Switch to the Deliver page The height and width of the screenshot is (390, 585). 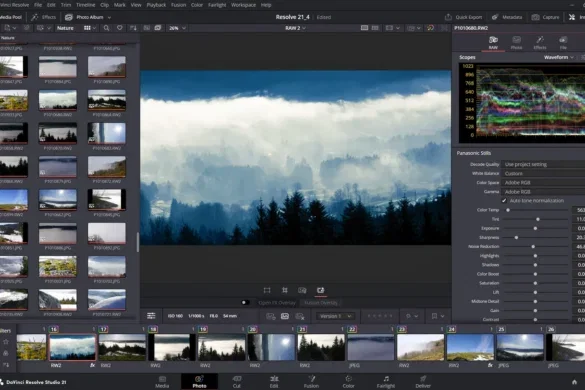(423, 382)
